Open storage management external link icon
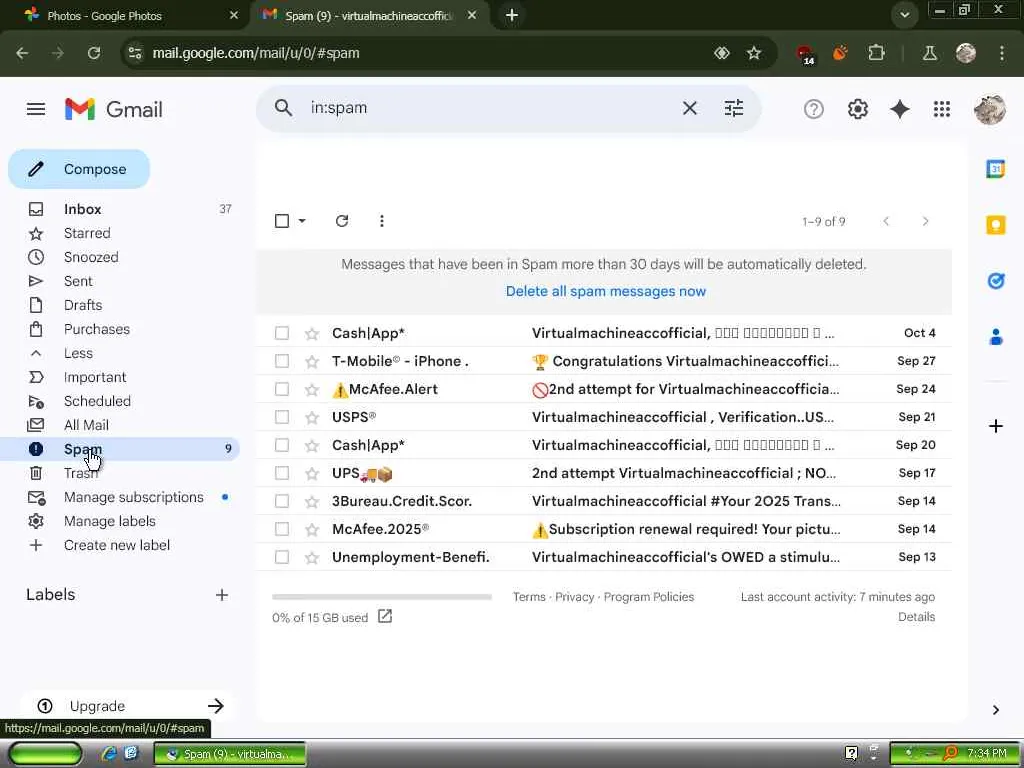Screen dimensions: 1024x768 (385, 616)
